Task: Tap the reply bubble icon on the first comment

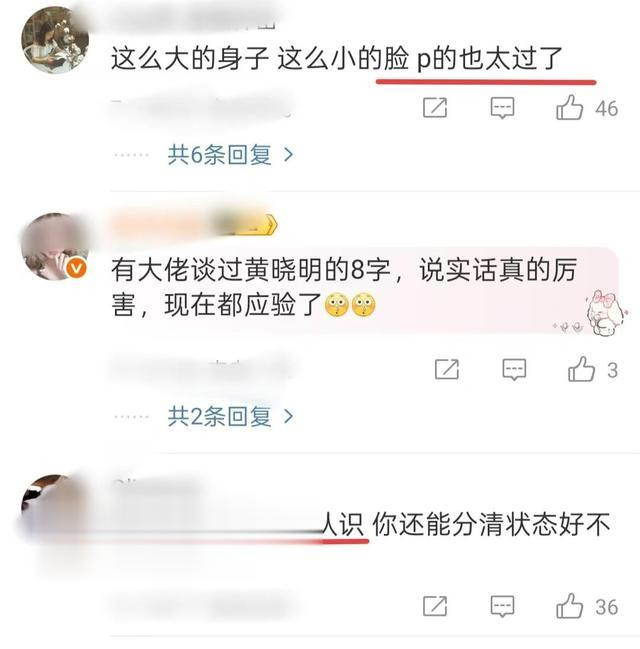Action: pos(502,108)
